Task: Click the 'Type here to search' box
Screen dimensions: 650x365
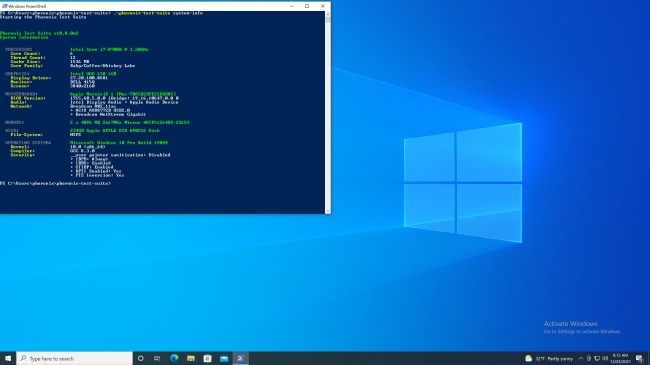Action: 75,358
